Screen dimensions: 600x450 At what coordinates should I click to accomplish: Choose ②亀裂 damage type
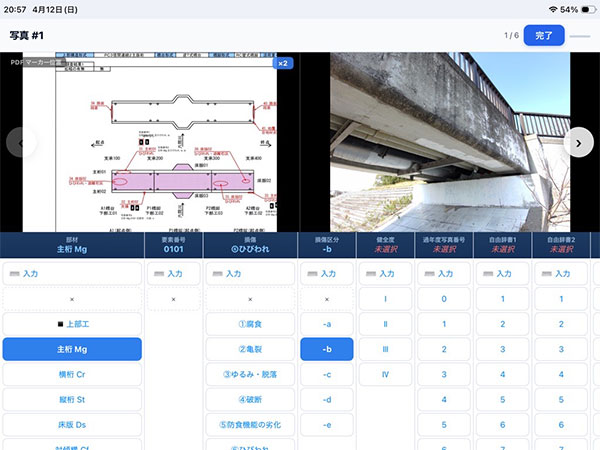251,349
